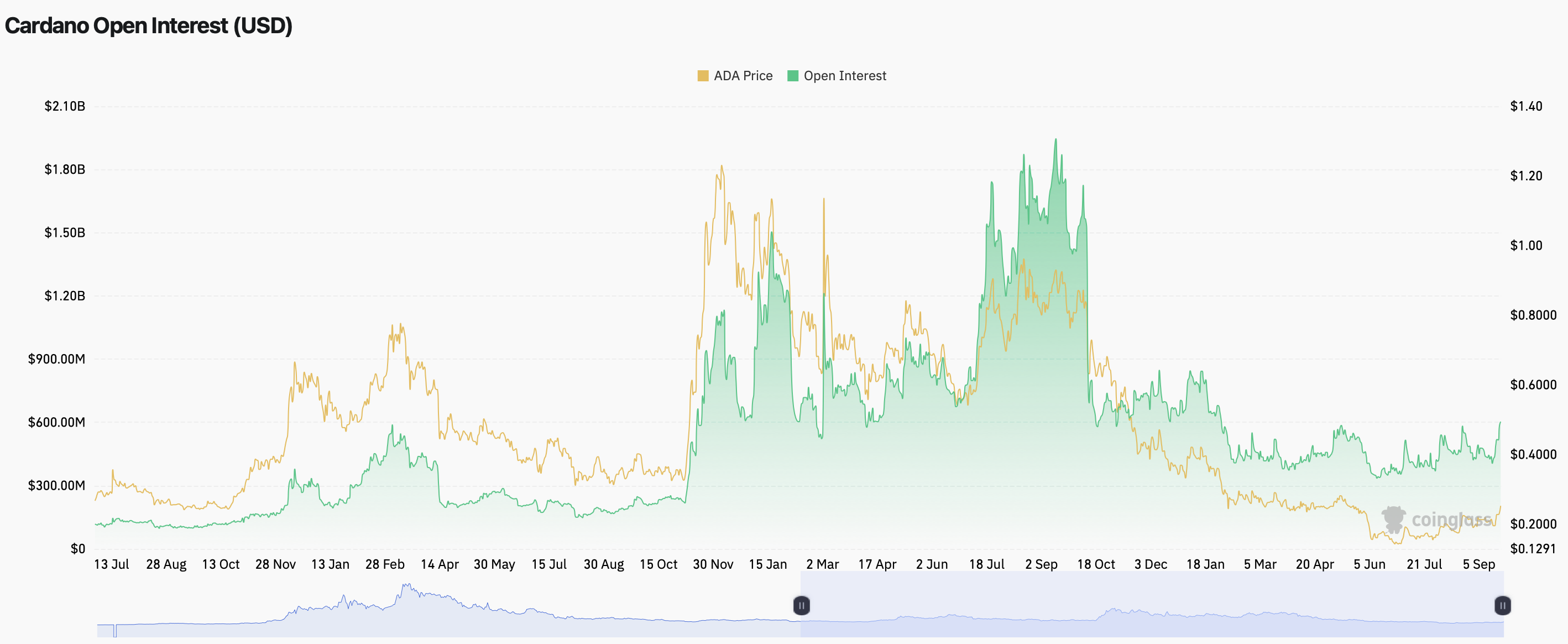1568x644 pixels.
Task: Click the 28 Feb date label
Action: tap(385, 565)
